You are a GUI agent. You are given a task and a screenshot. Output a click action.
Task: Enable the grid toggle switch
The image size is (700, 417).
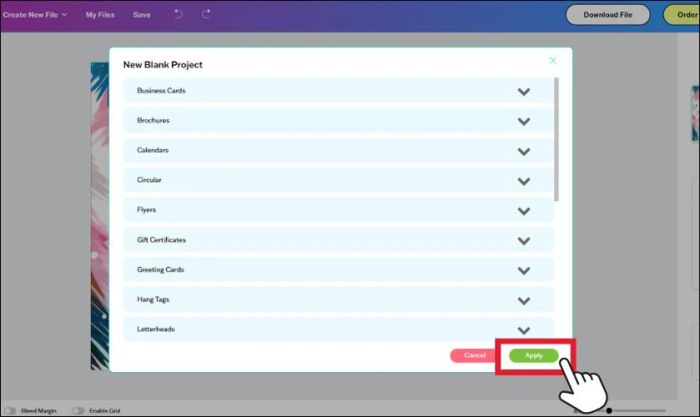tap(78, 410)
